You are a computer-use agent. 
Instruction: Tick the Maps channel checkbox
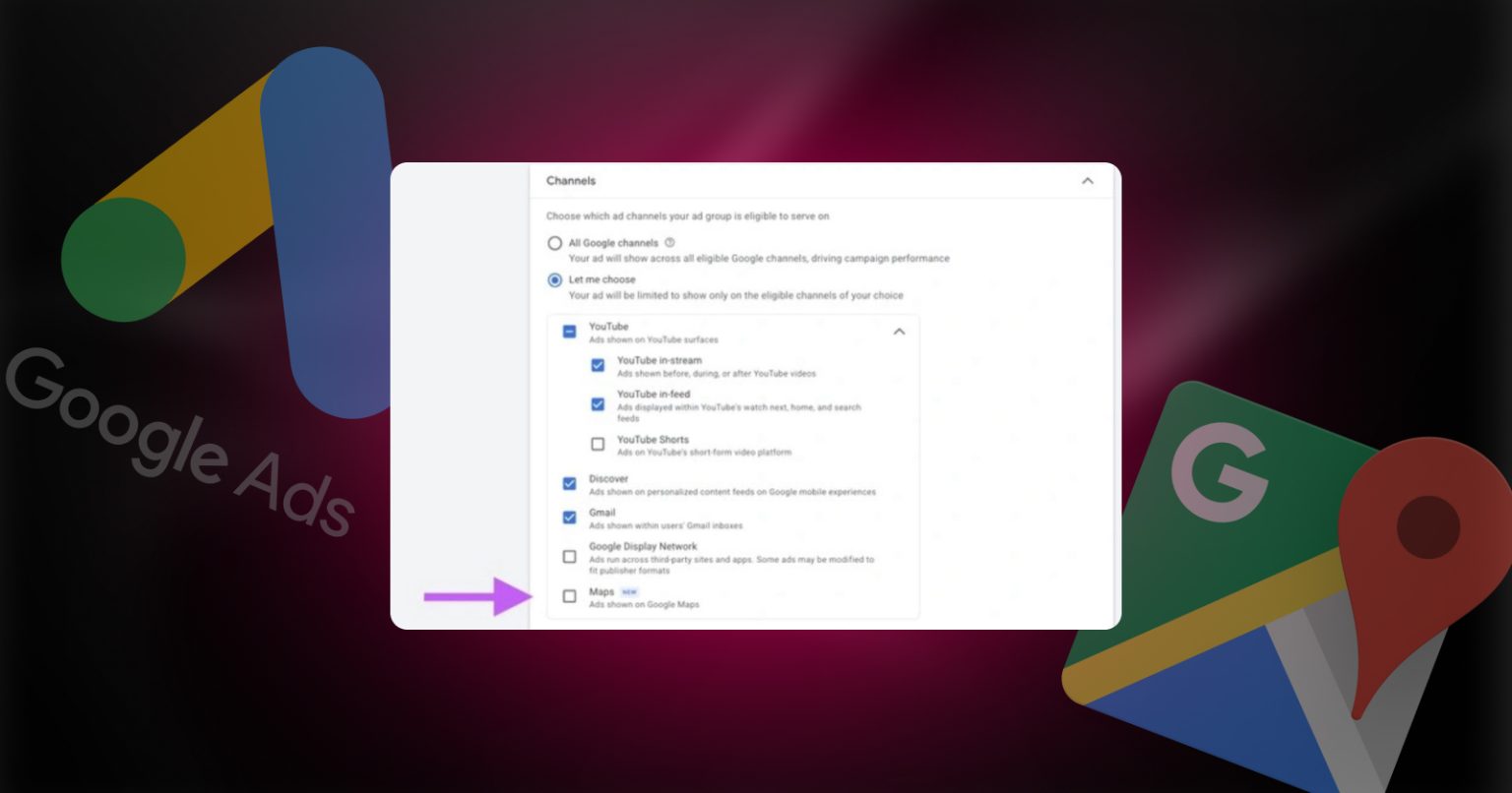(x=569, y=596)
